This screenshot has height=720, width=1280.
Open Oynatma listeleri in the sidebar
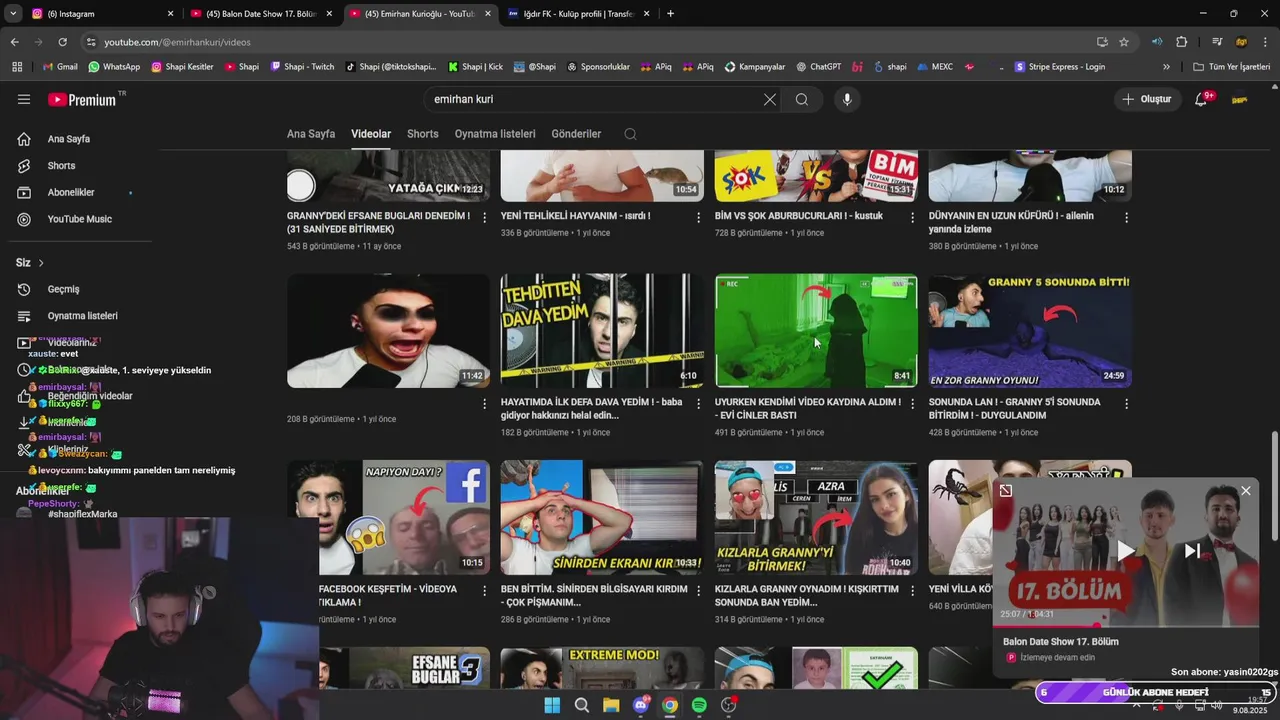tap(82, 316)
